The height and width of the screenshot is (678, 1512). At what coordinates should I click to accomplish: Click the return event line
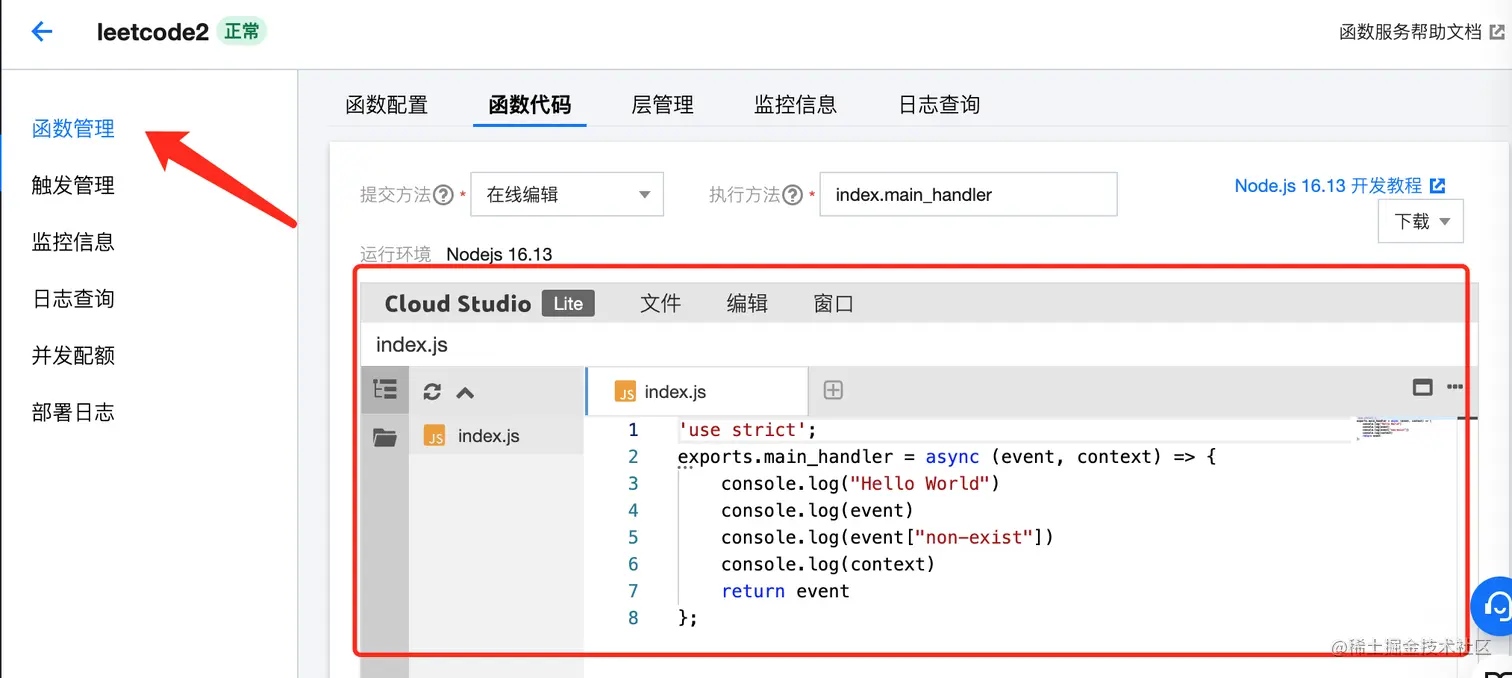[785, 591]
